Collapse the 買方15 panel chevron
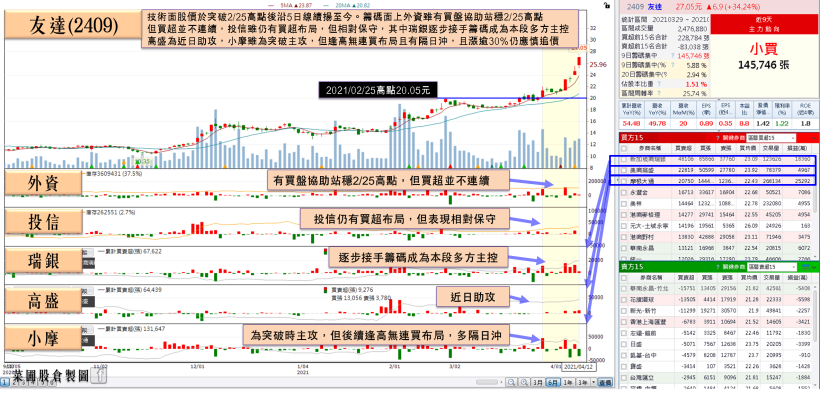Image resolution: width=820 pixels, height=394 pixels. pyautogui.click(x=814, y=138)
